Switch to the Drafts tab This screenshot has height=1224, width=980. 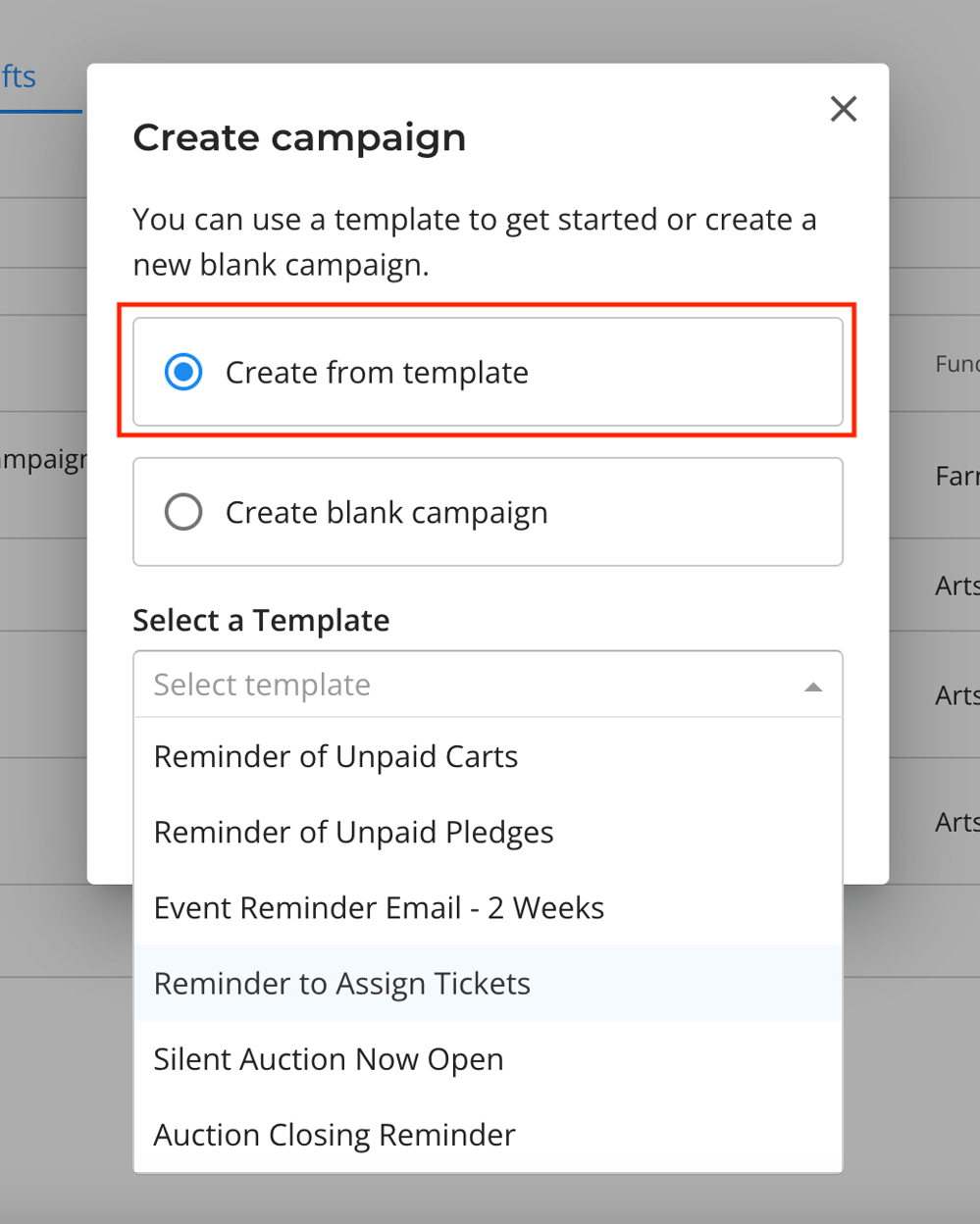18,76
